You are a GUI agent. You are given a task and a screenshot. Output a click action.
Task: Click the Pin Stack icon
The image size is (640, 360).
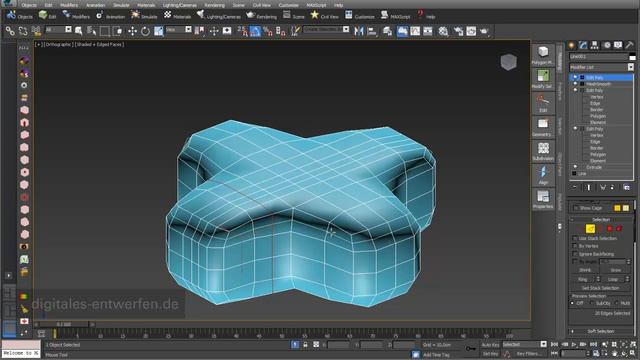tap(575, 187)
